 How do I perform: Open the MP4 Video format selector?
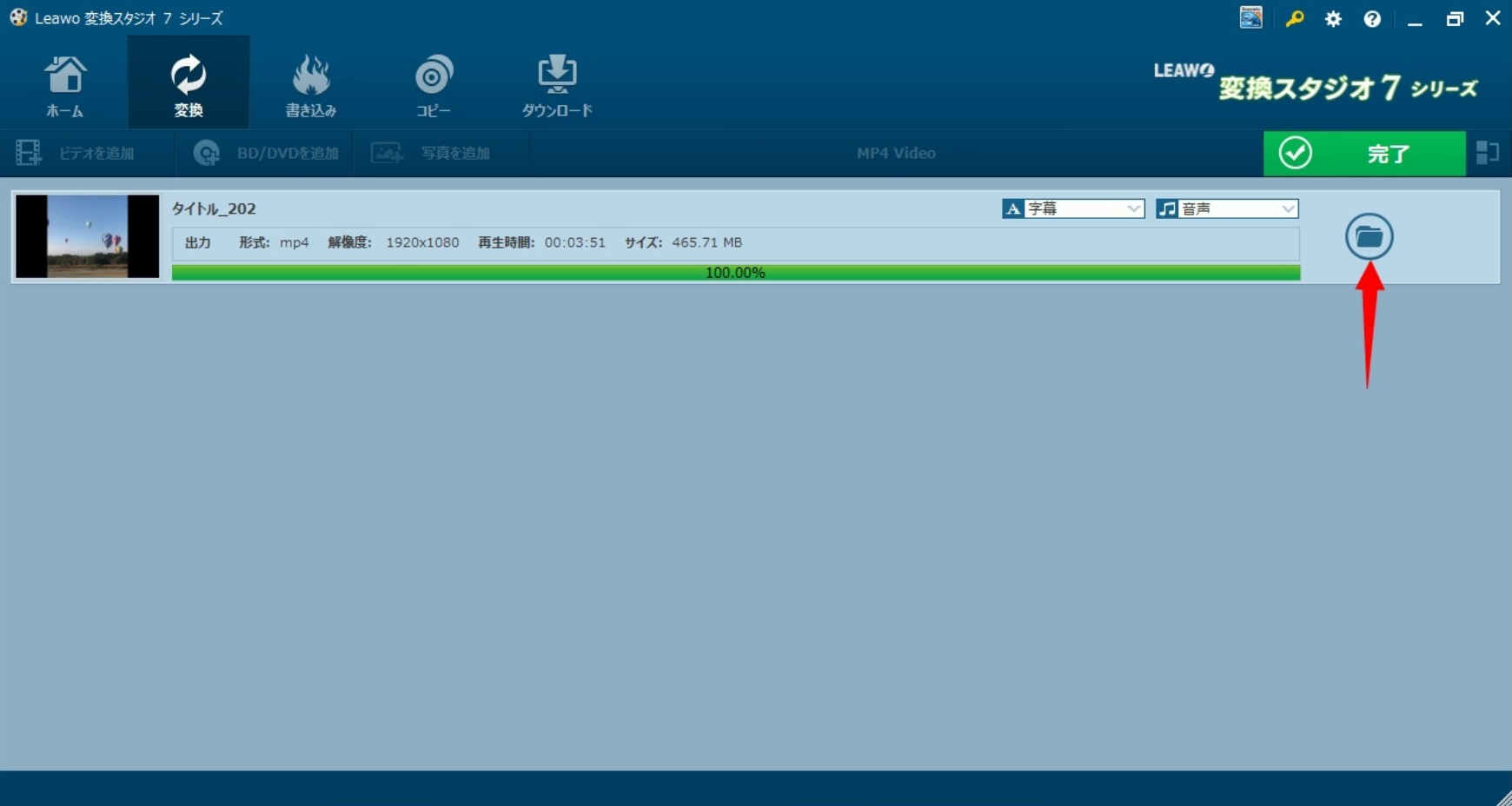[x=896, y=154]
